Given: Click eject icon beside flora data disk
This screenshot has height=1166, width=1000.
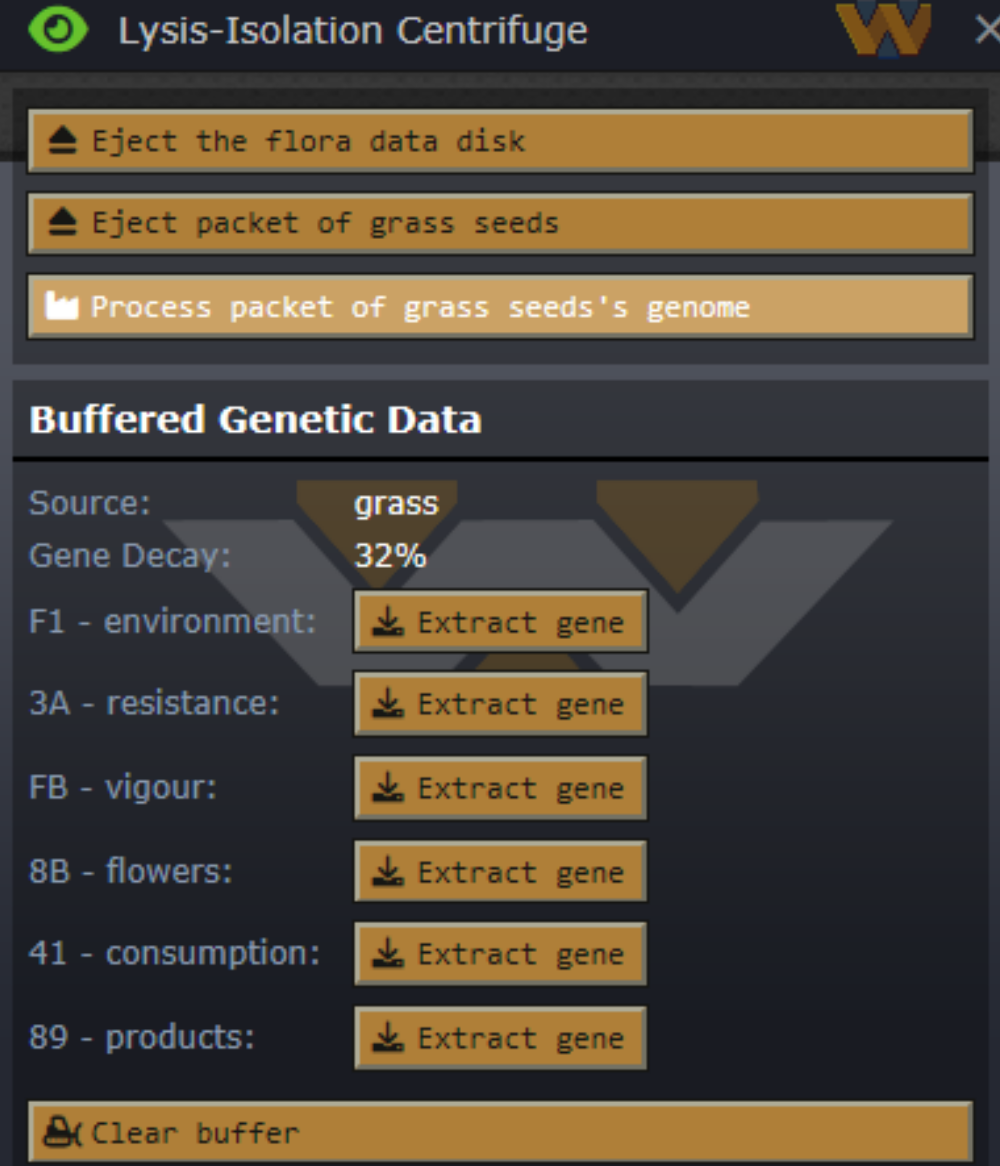Looking at the screenshot, I should tap(62, 141).
